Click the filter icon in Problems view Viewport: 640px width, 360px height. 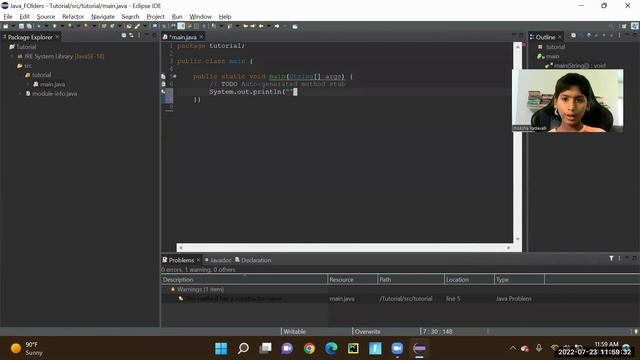click(x=611, y=258)
